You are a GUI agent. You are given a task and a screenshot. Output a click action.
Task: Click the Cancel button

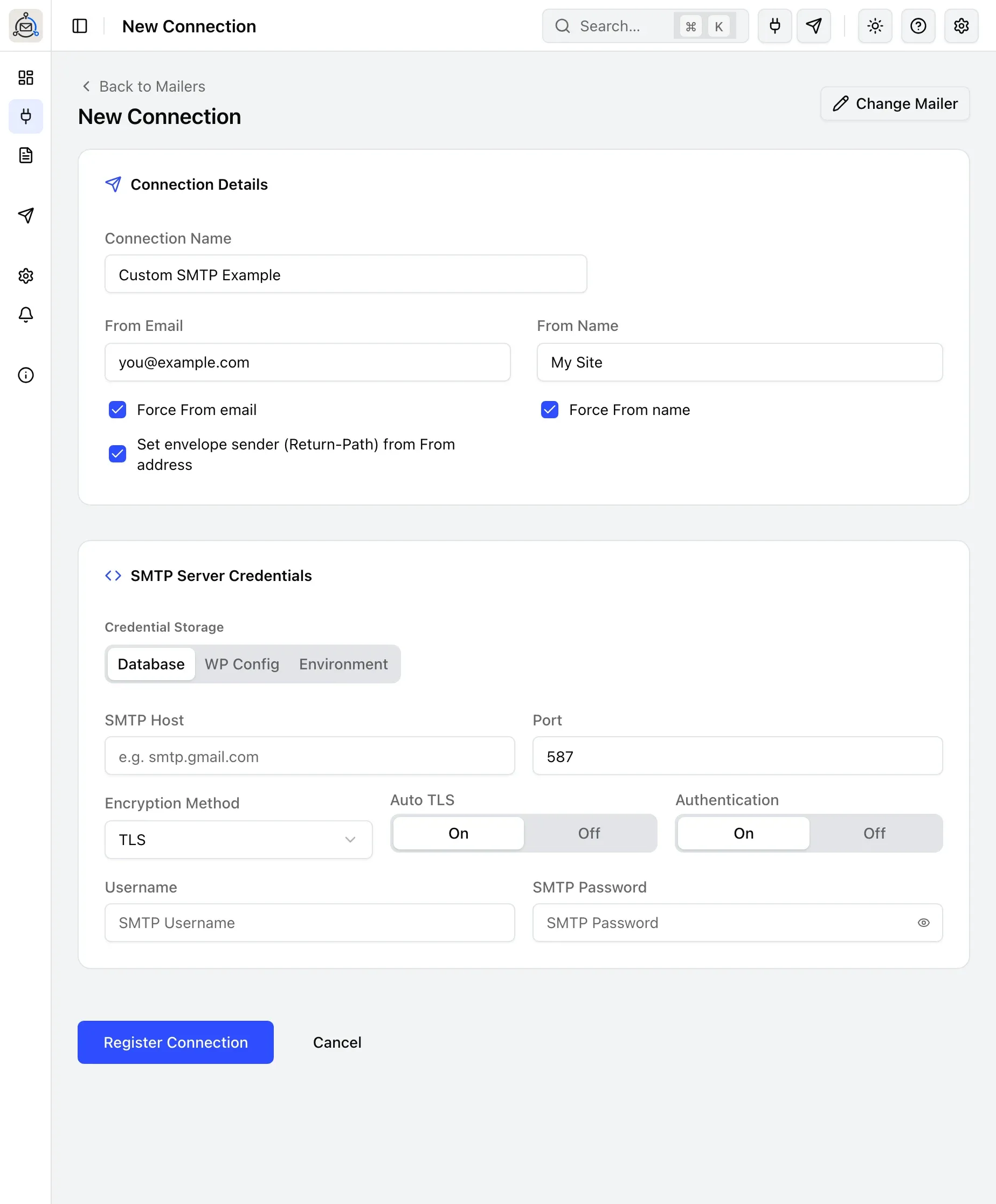click(337, 1042)
